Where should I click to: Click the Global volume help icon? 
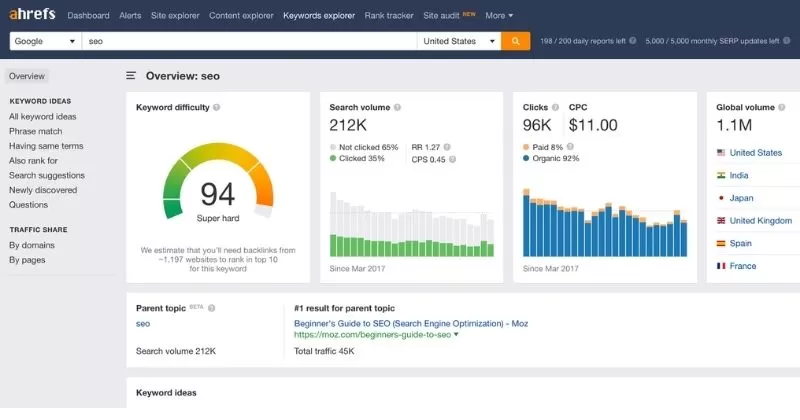[783, 107]
